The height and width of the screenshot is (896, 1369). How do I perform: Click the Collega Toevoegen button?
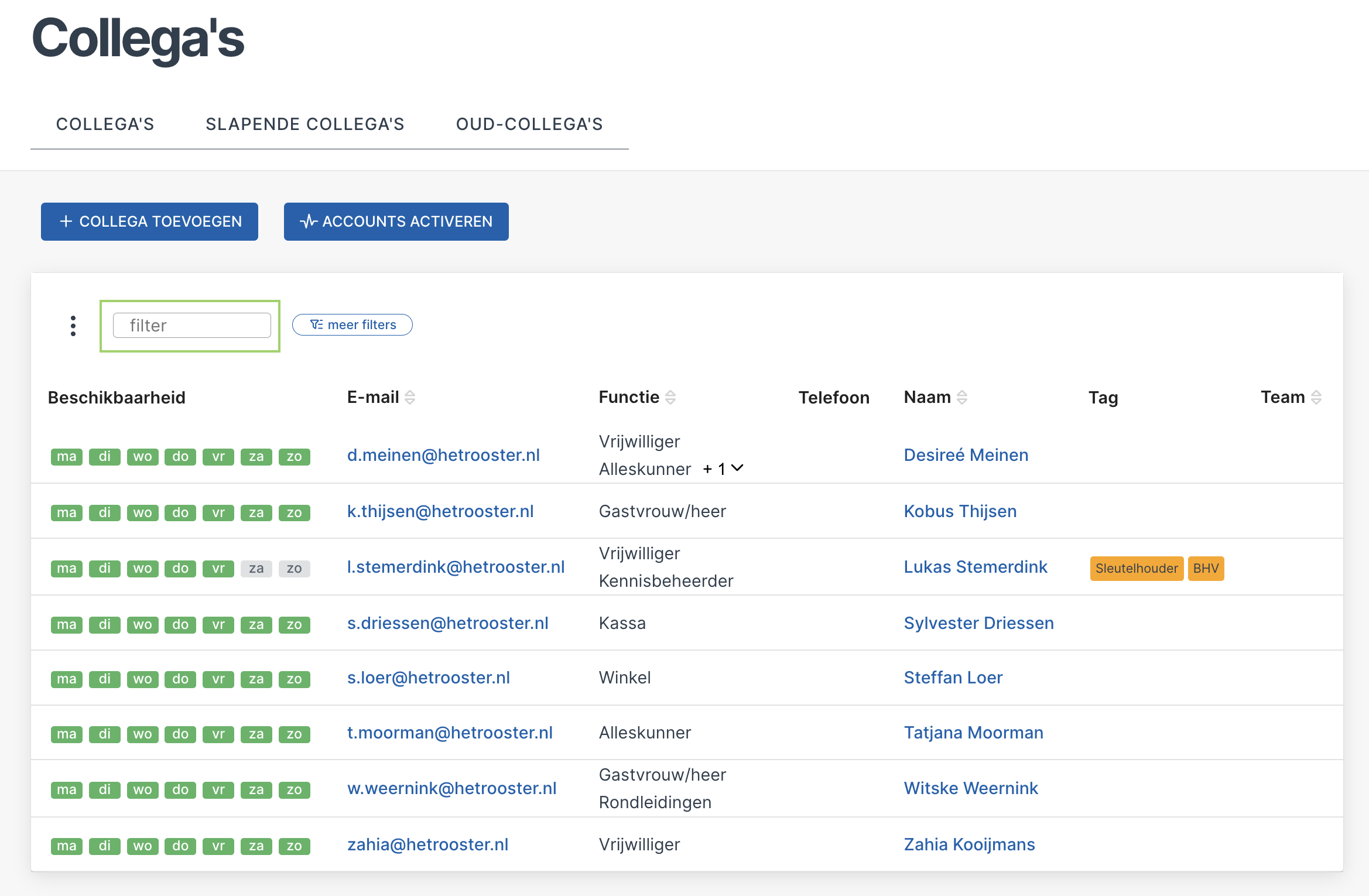(x=149, y=221)
